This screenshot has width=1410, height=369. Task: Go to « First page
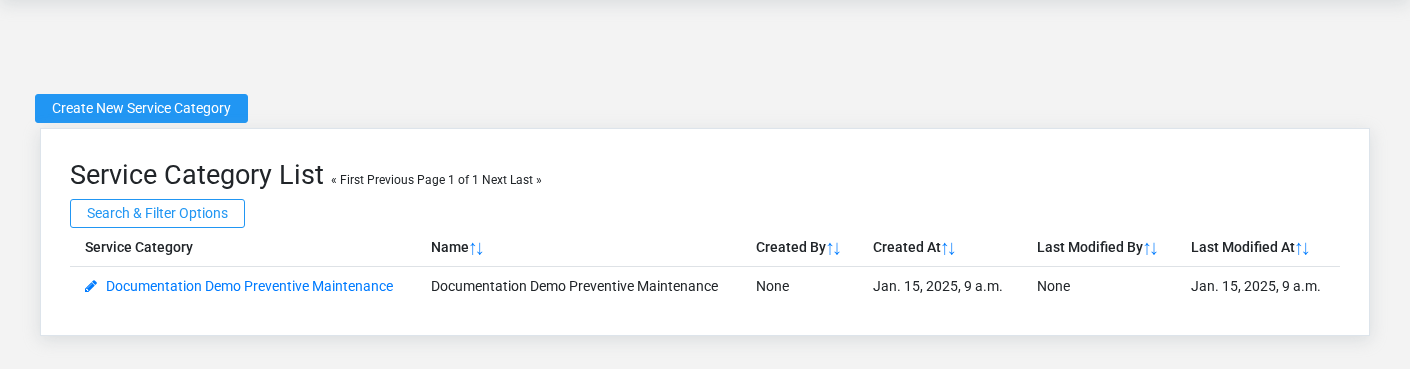coord(347,180)
